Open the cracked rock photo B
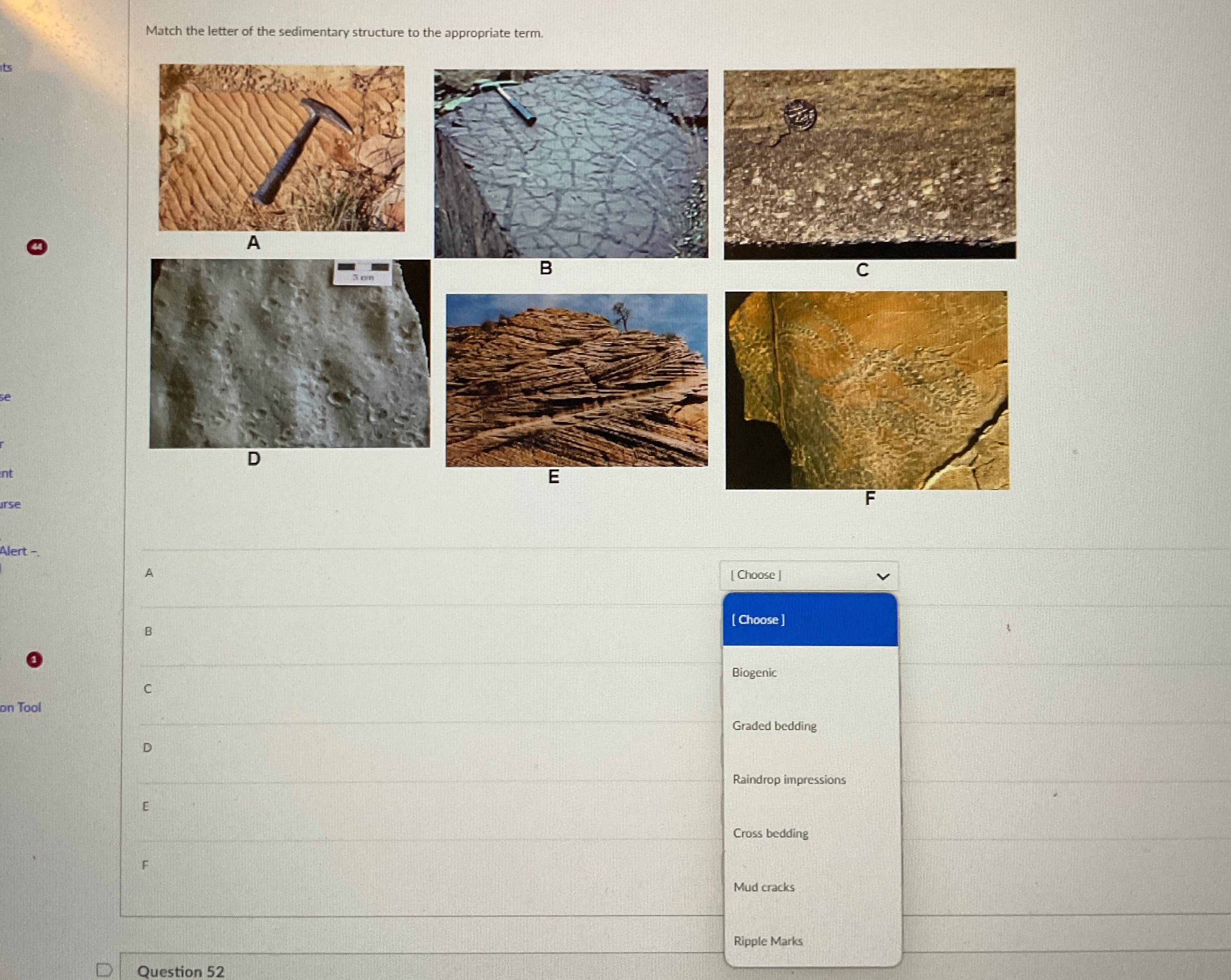 click(x=571, y=164)
